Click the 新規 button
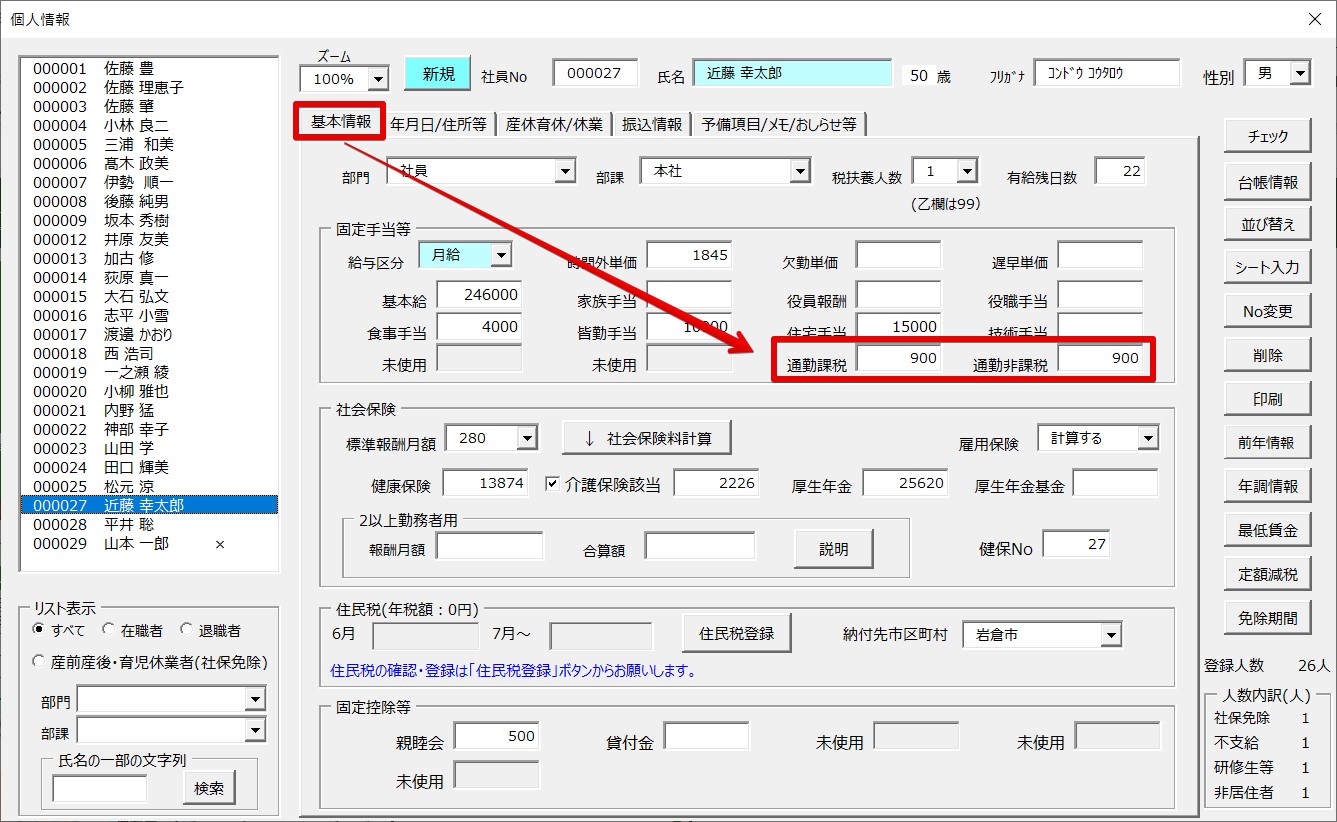 [438, 74]
